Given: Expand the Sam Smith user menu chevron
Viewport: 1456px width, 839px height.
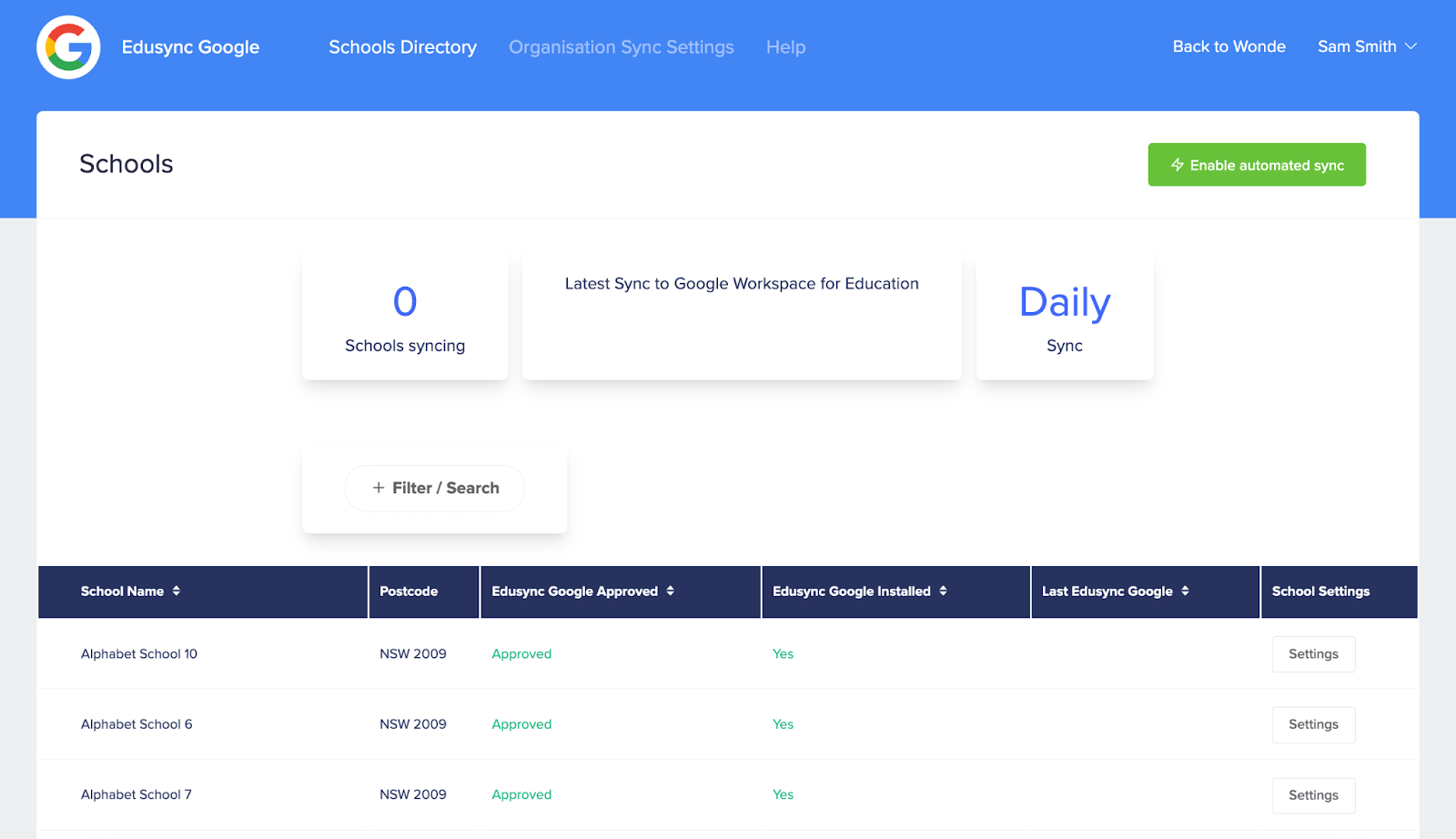Looking at the screenshot, I should (x=1411, y=46).
